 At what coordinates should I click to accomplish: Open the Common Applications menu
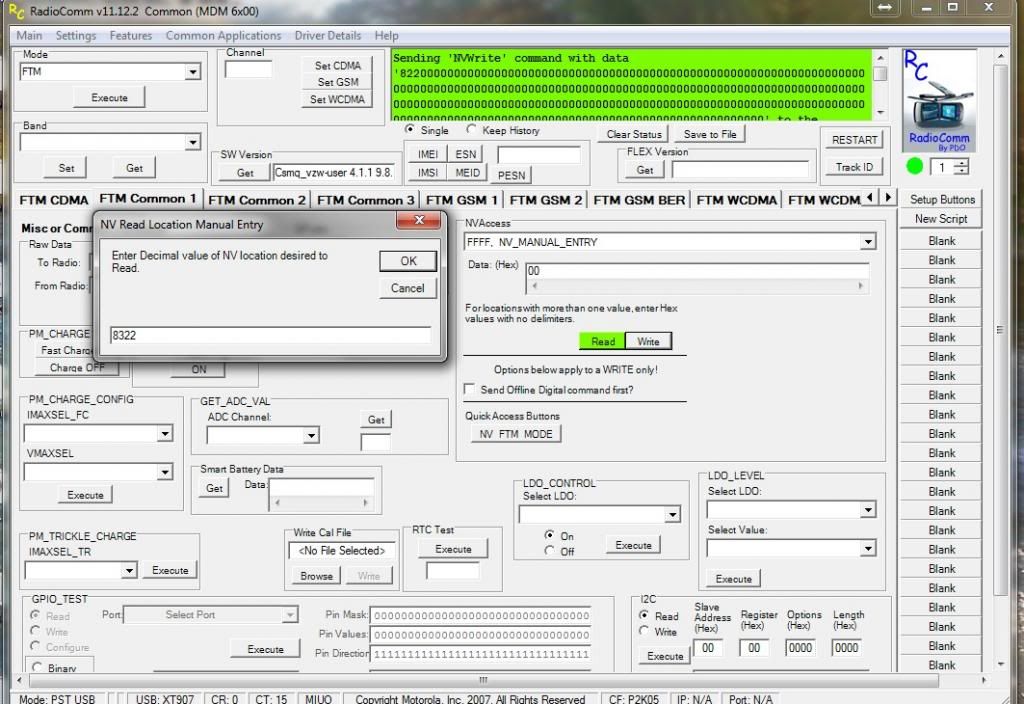[x=223, y=35]
